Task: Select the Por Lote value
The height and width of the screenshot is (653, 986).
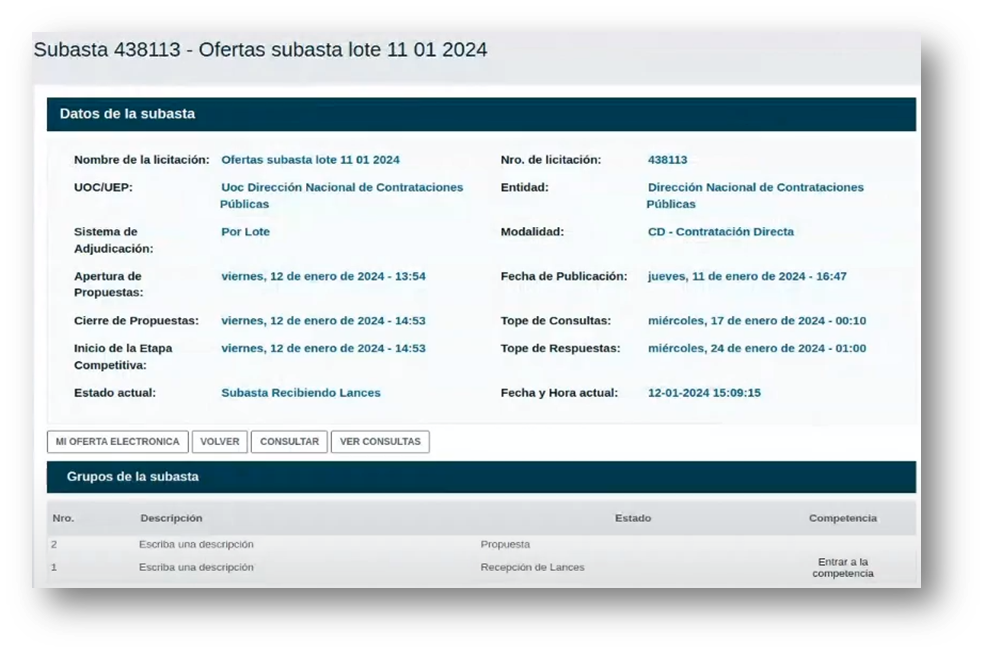Action: [x=245, y=232]
